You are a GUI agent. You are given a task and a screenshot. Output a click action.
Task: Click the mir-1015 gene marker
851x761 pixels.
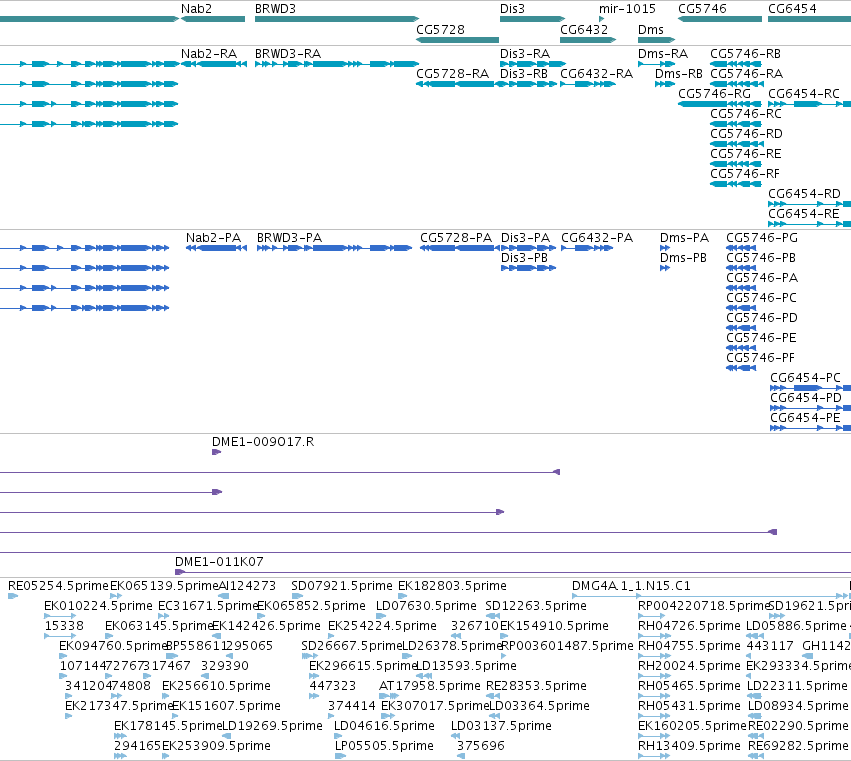pyautogui.click(x=601, y=19)
